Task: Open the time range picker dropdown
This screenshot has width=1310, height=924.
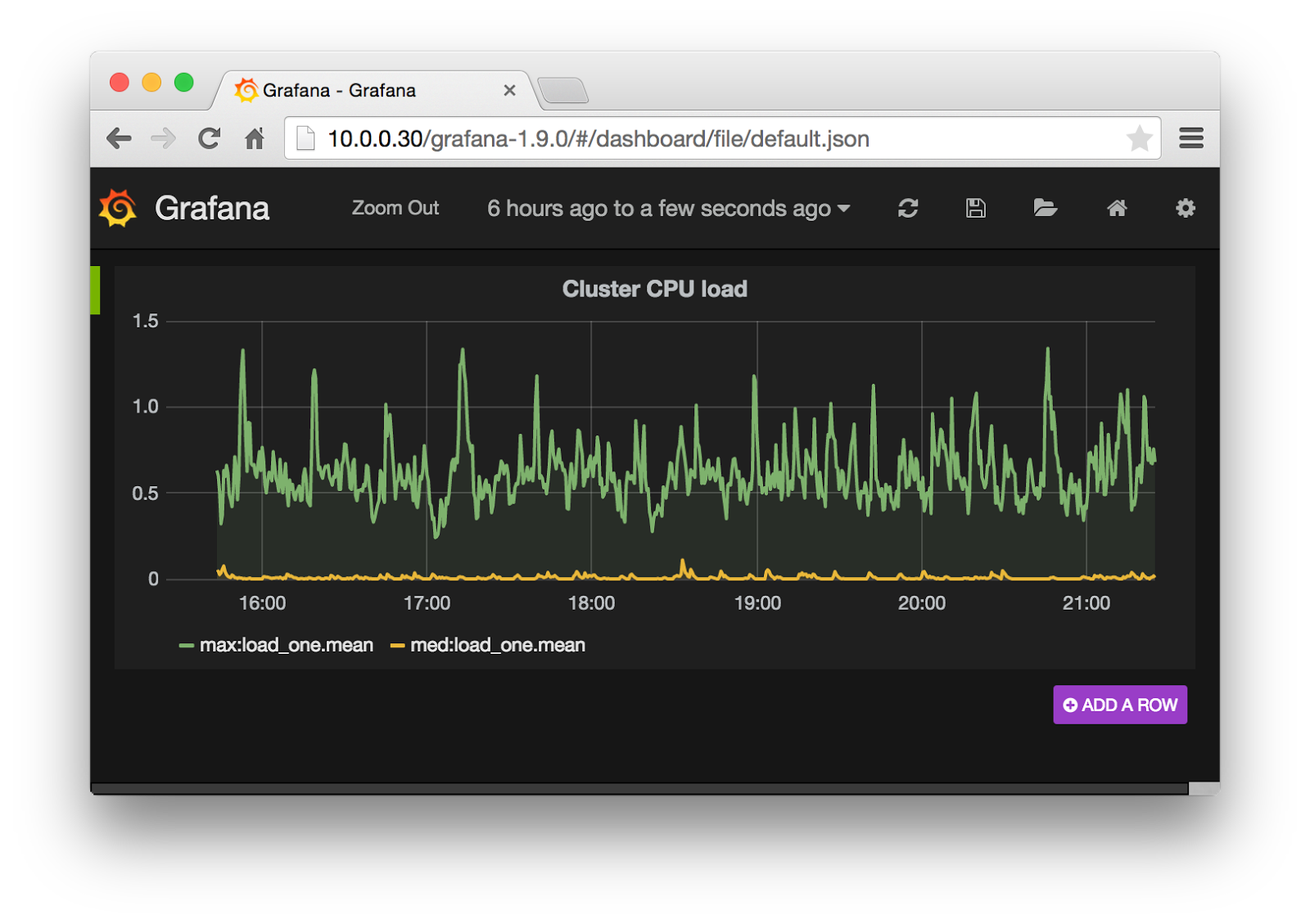Action: [x=668, y=209]
